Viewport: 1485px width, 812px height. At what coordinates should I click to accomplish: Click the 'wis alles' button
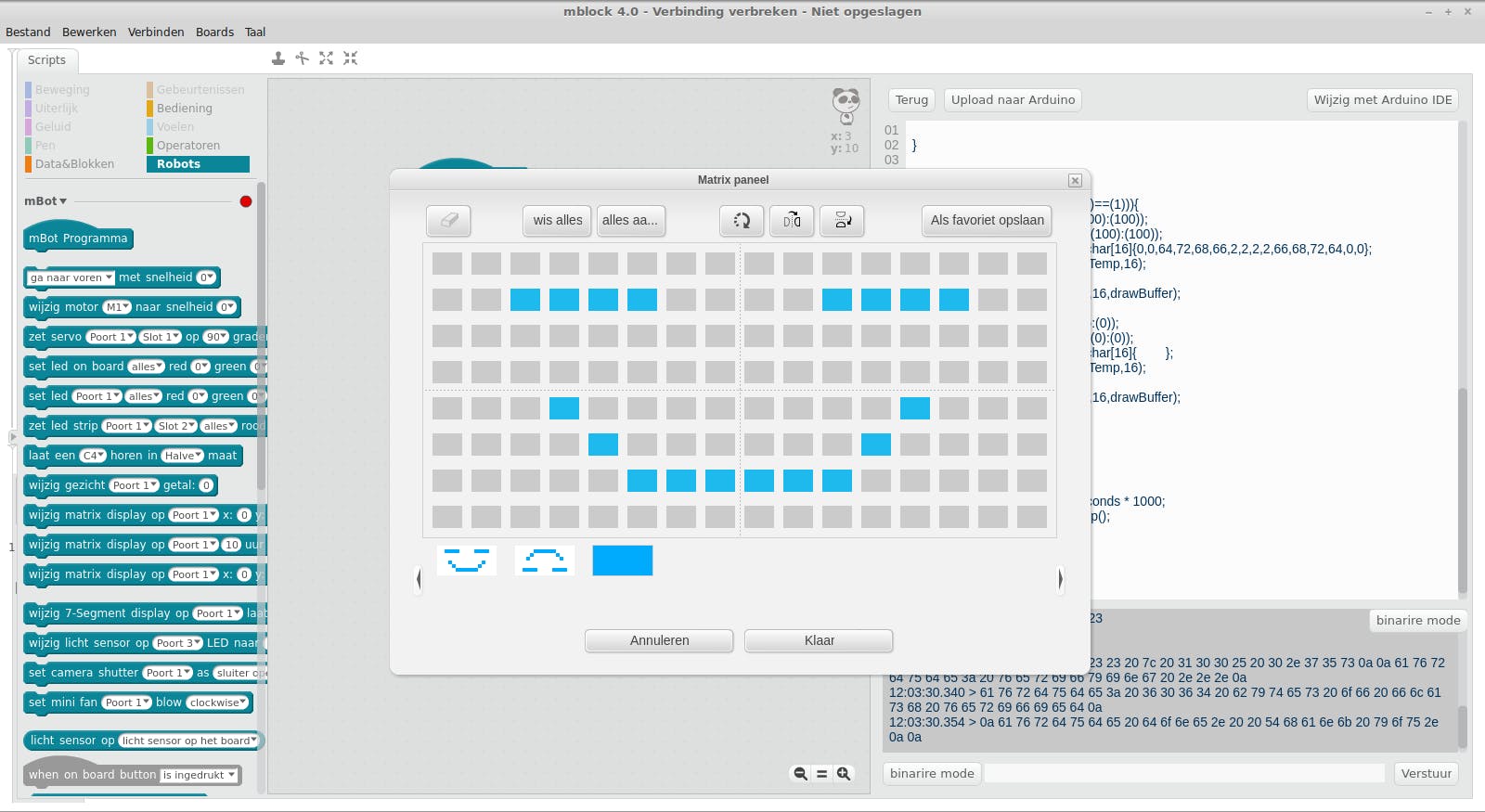tap(558, 221)
